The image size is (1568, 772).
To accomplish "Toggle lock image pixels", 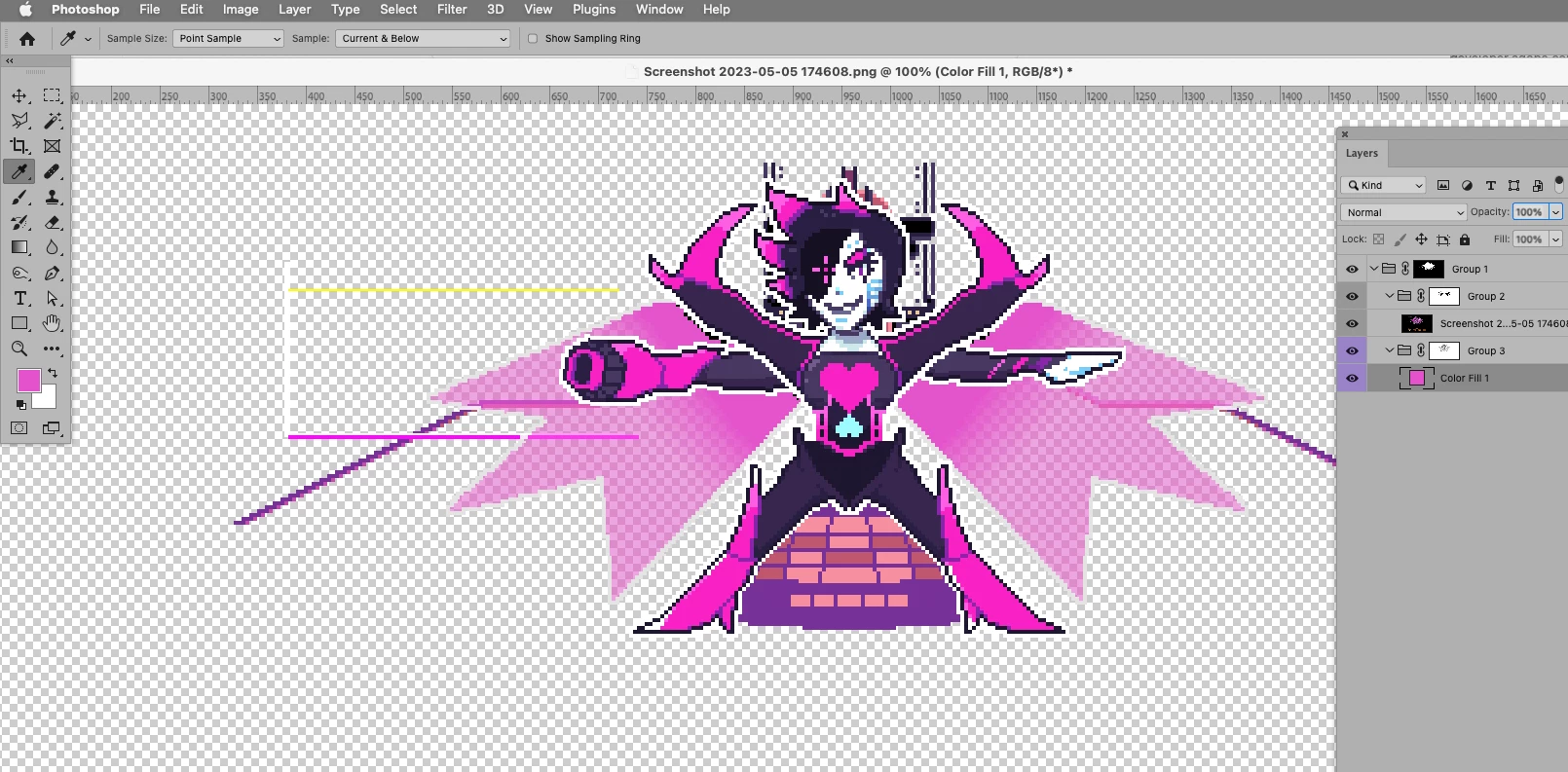I will 1400,239.
